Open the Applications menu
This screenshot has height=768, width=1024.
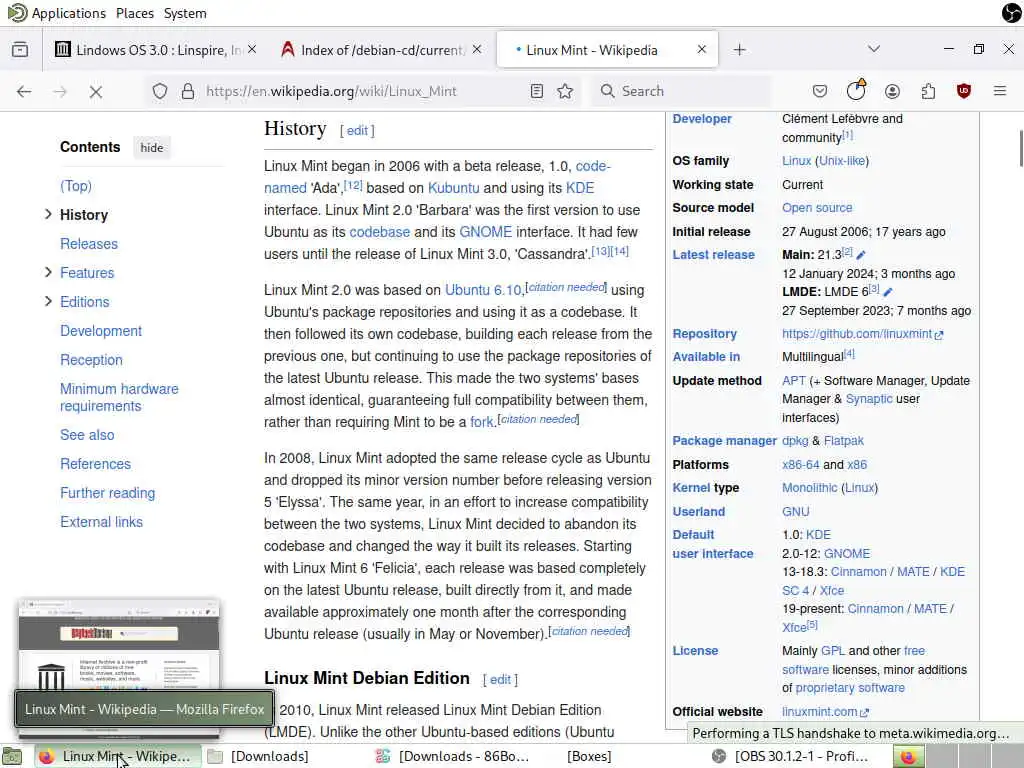coord(69,13)
